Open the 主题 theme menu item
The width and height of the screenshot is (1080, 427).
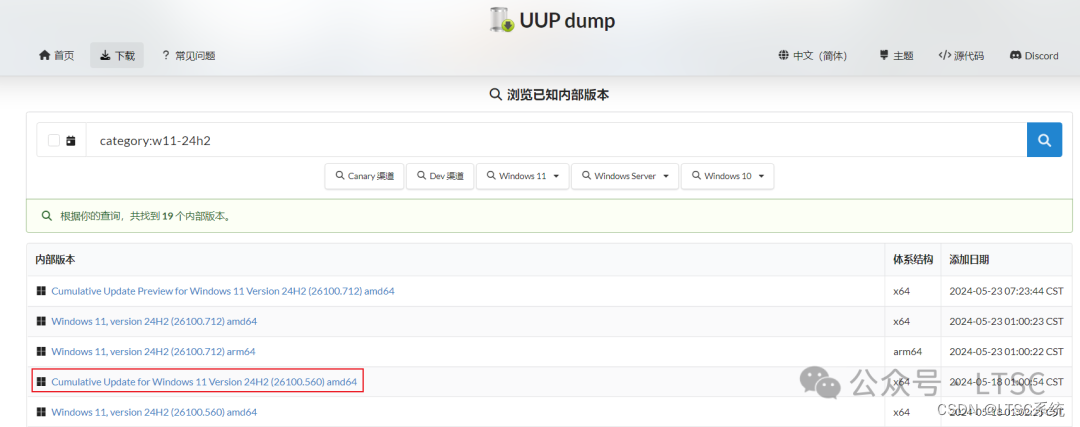click(x=896, y=56)
